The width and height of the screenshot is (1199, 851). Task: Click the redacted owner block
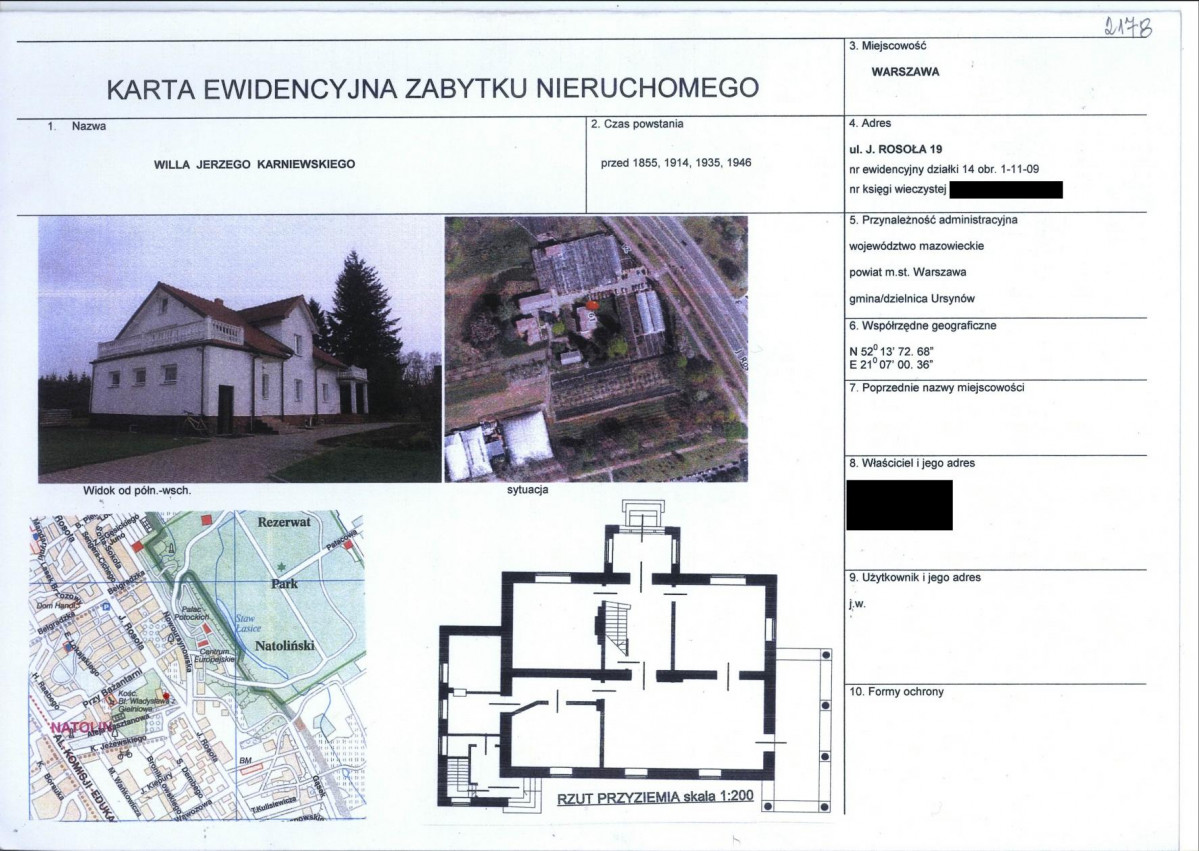tap(899, 505)
